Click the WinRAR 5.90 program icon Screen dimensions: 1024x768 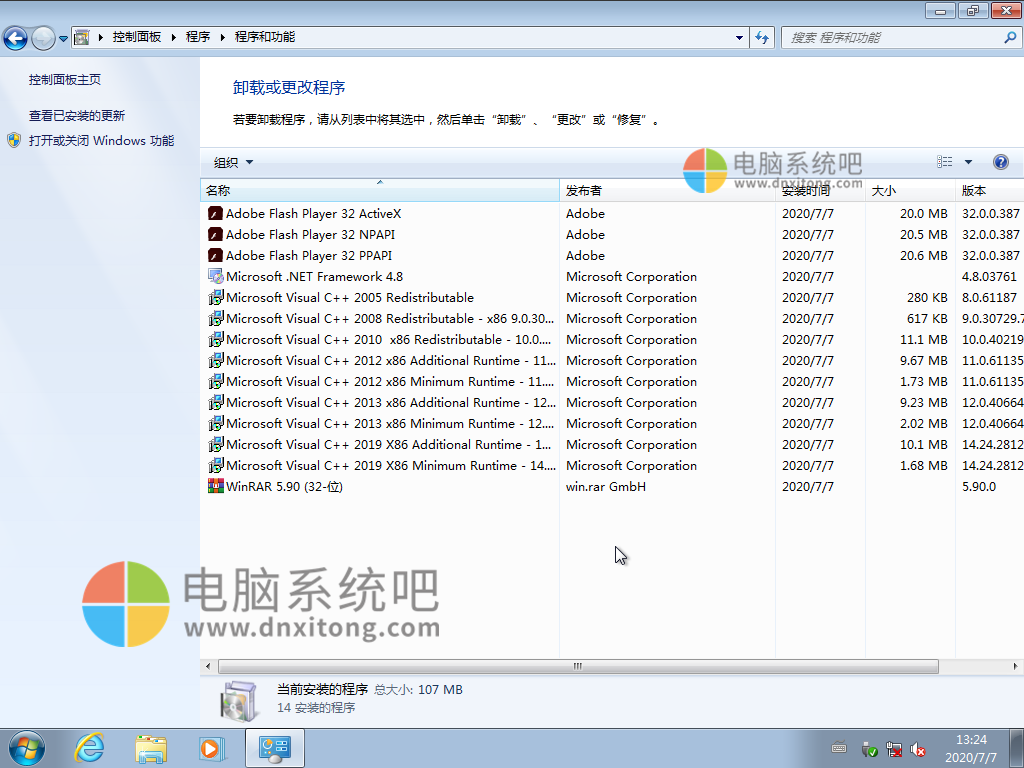click(214, 486)
